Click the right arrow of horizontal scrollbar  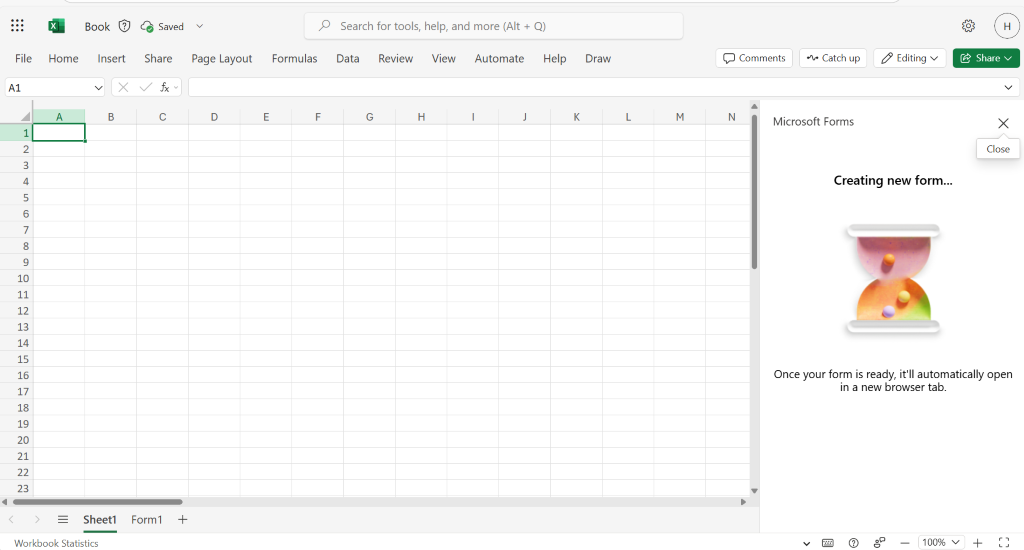pos(743,502)
